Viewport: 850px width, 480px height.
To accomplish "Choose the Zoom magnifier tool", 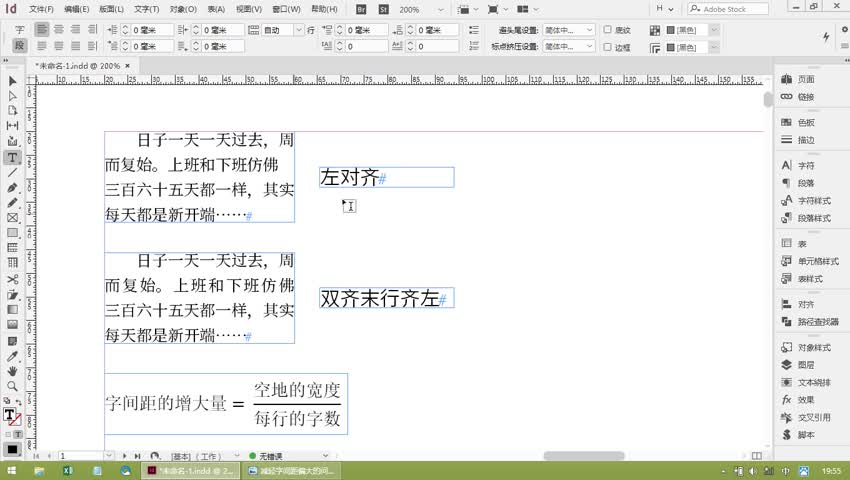I will (12, 386).
